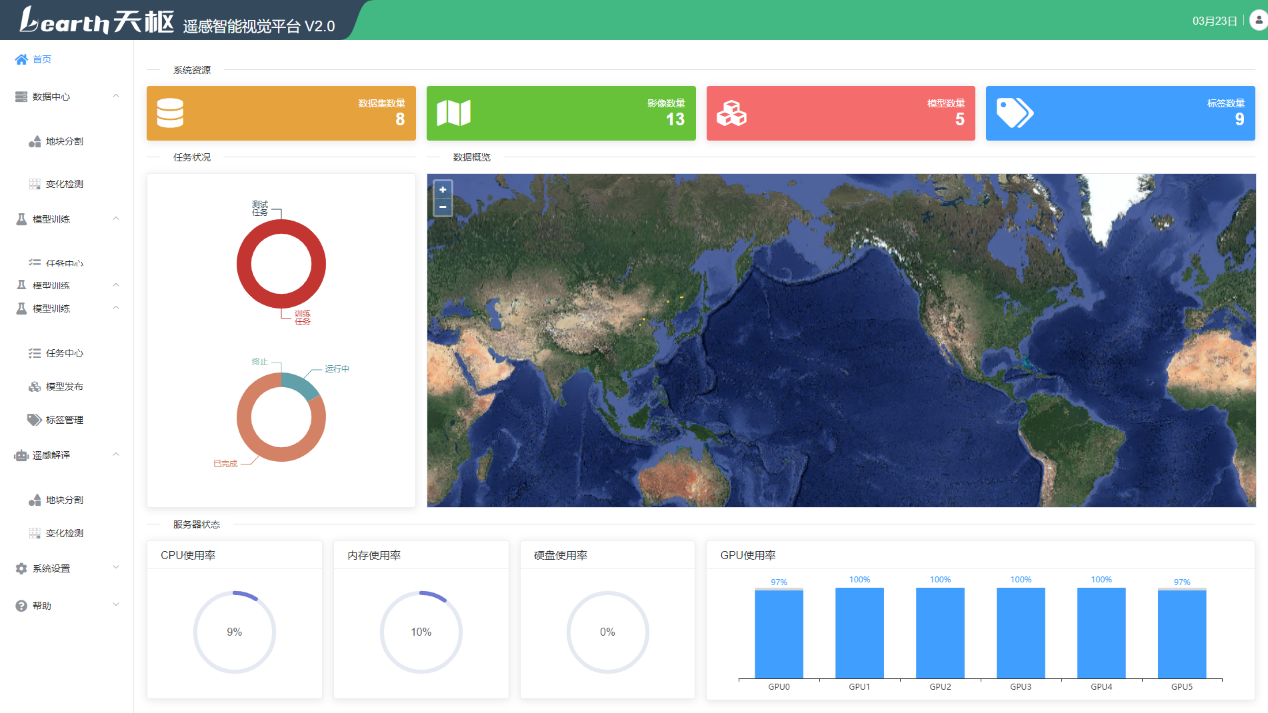
Task: Click the 系统资源 section heading
Action: click(192, 70)
